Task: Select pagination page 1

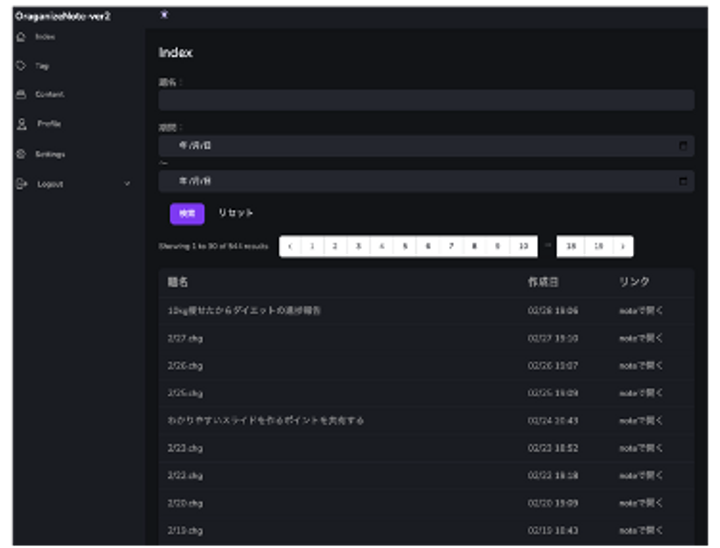Action: pos(312,246)
